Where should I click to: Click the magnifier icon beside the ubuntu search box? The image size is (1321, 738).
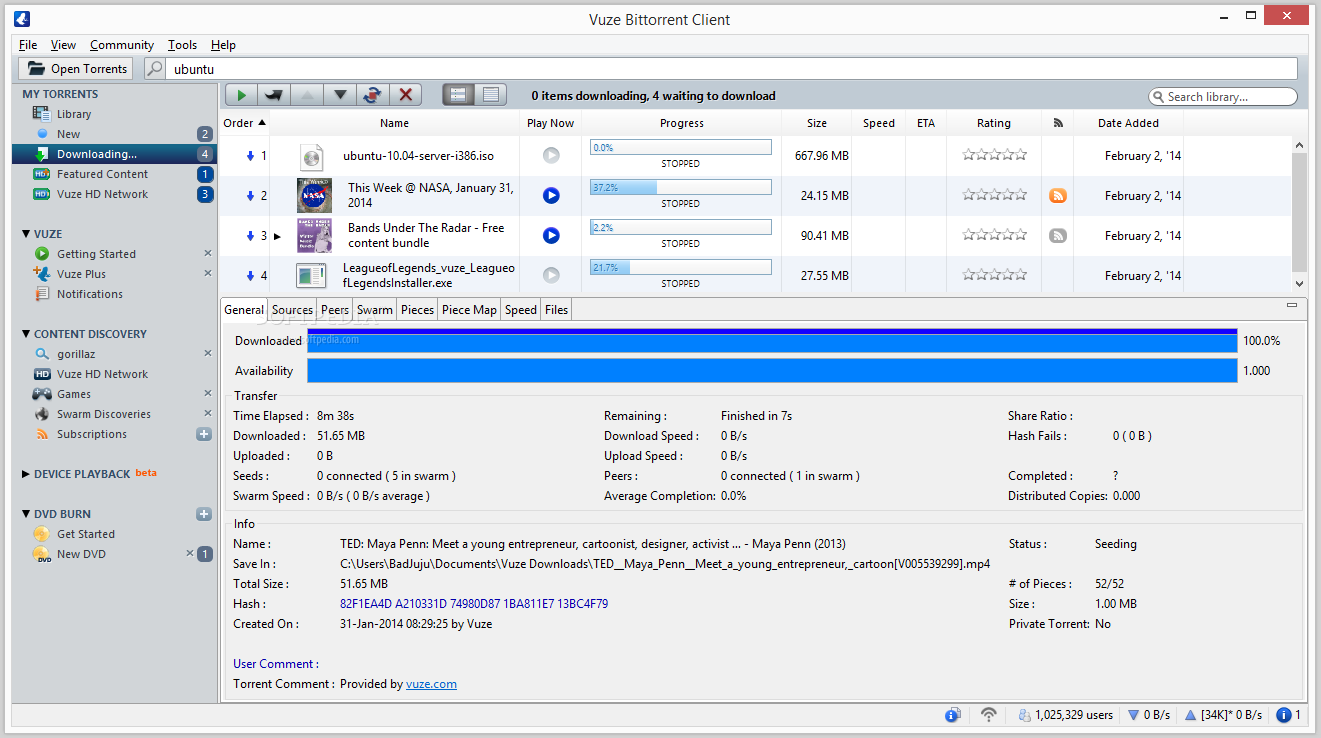(x=155, y=69)
